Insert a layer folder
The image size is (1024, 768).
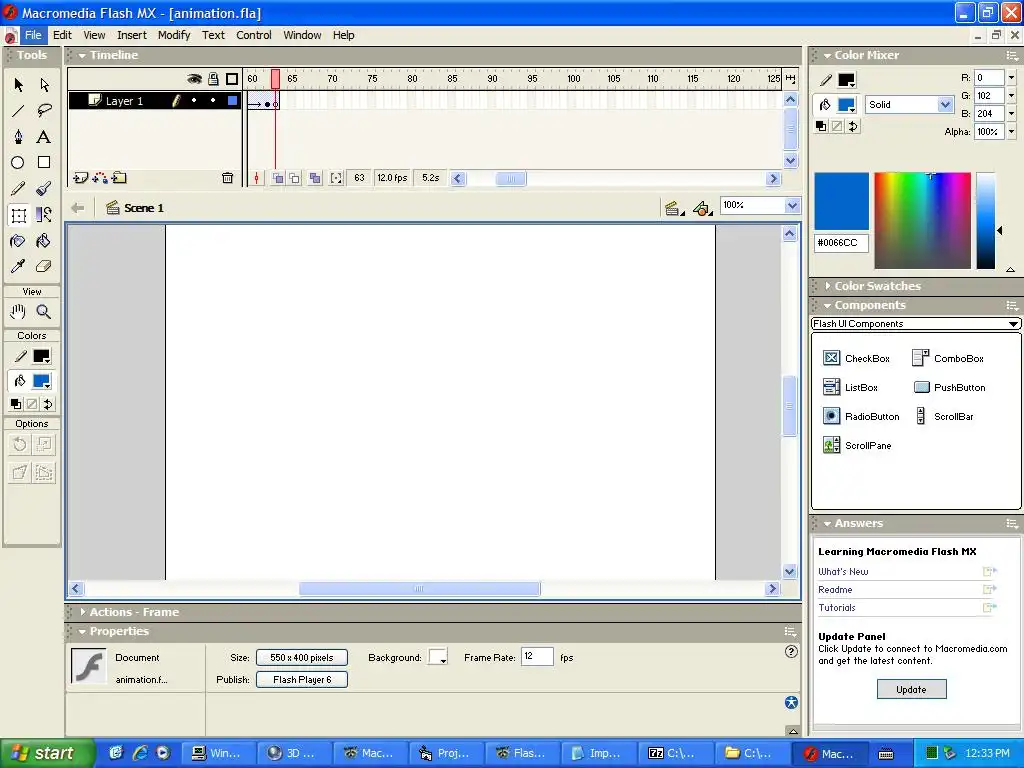pyautogui.click(x=120, y=178)
